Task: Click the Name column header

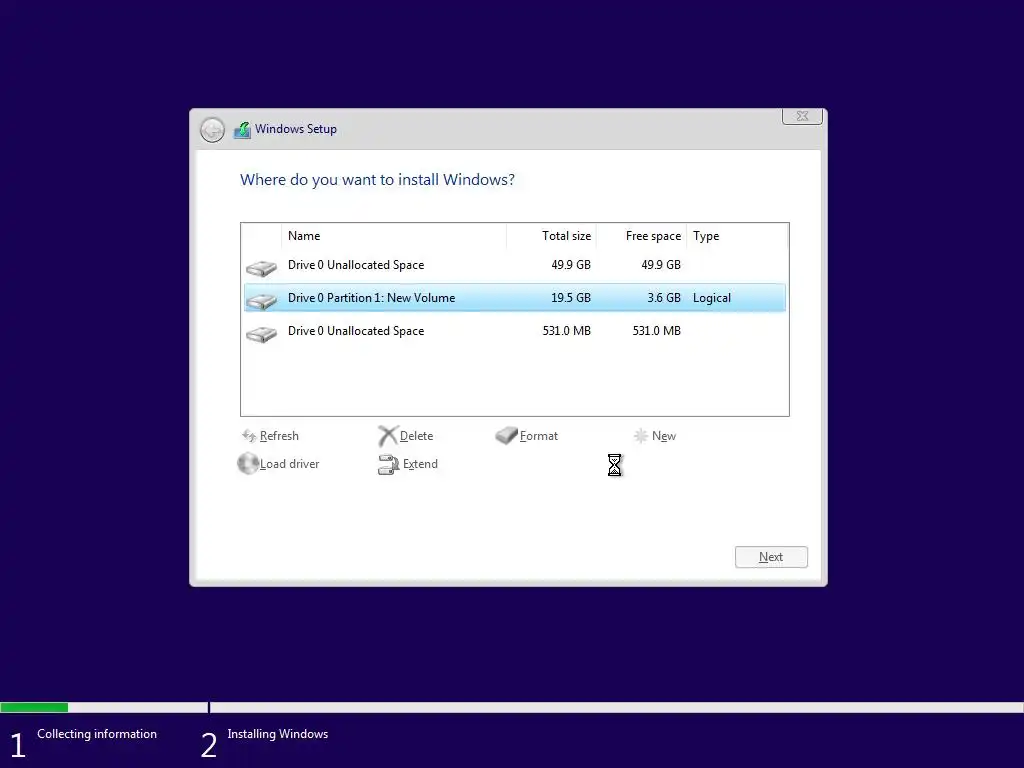Action: 394,236
